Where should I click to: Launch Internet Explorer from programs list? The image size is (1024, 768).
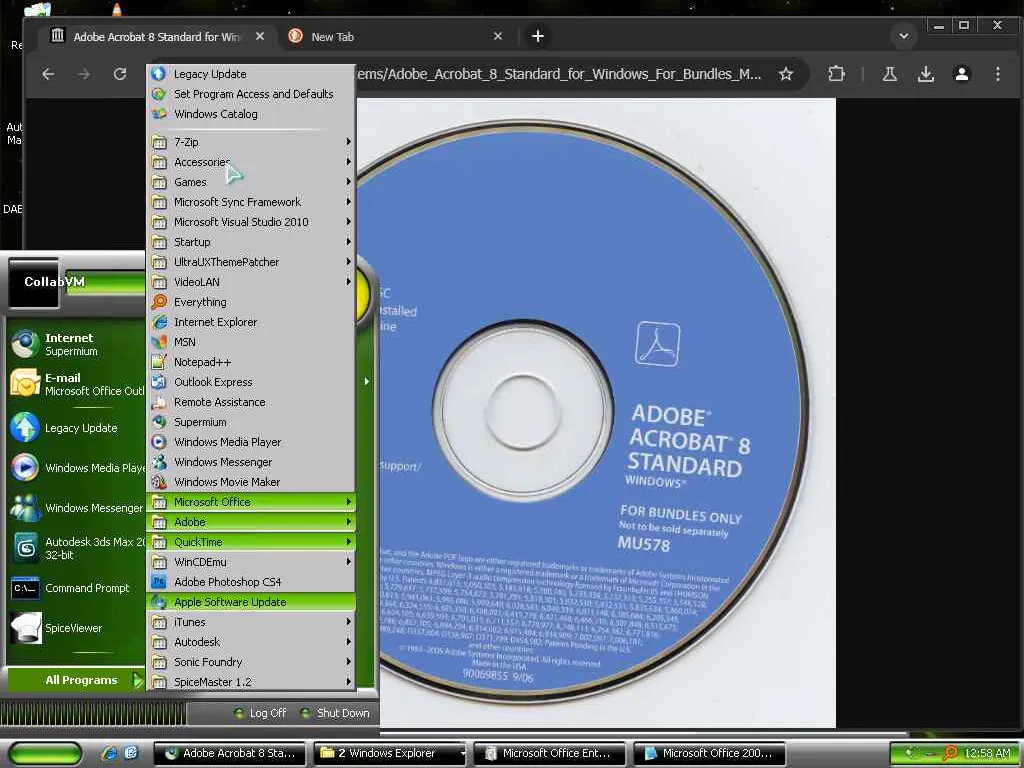coord(251,322)
